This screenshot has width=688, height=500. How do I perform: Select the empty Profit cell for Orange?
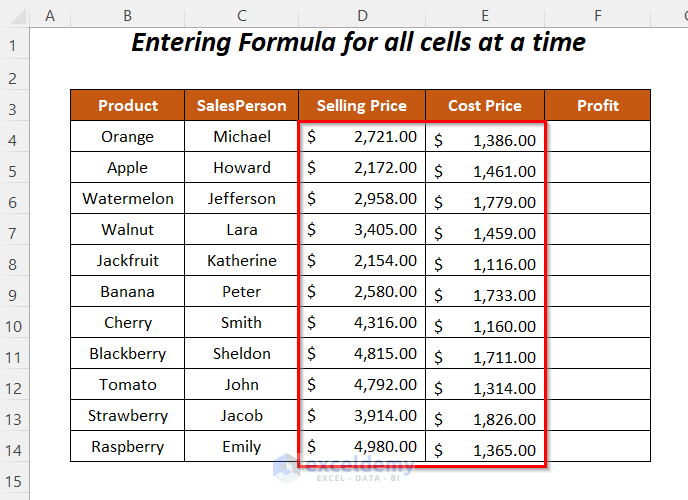tap(598, 137)
